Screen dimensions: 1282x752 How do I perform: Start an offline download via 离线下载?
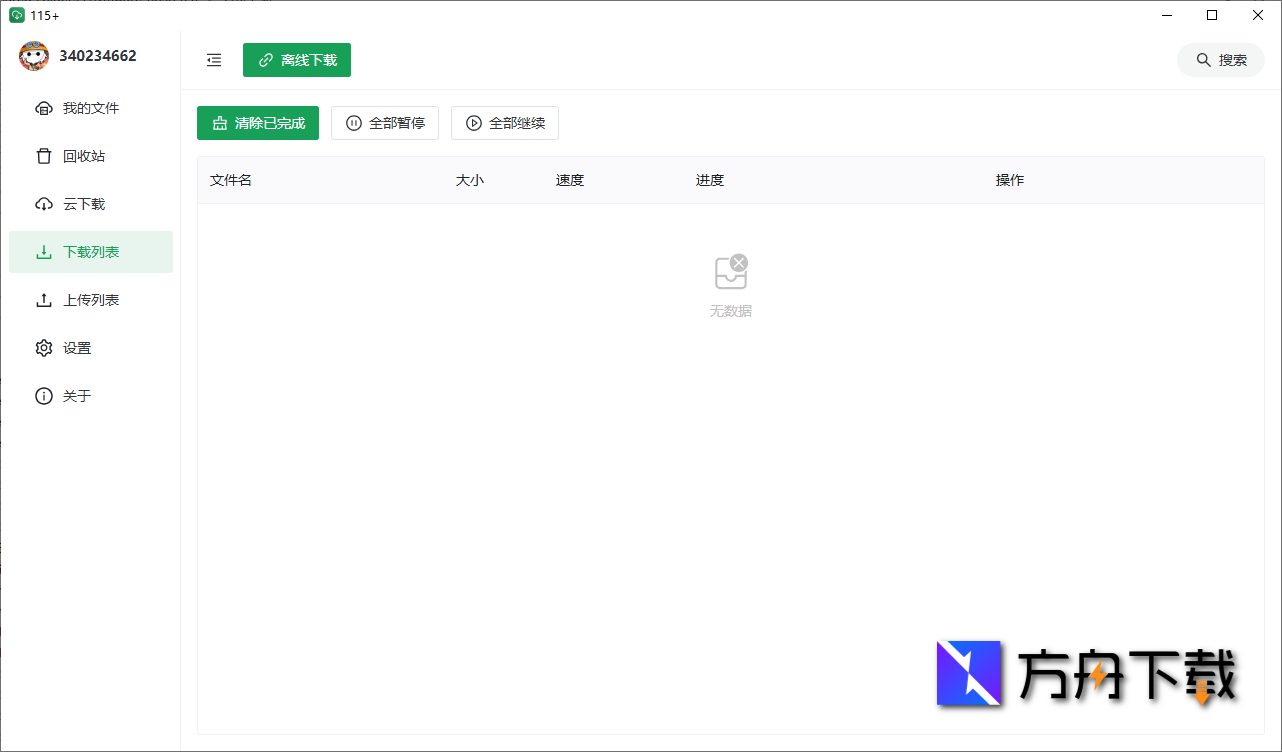pyautogui.click(x=297, y=60)
